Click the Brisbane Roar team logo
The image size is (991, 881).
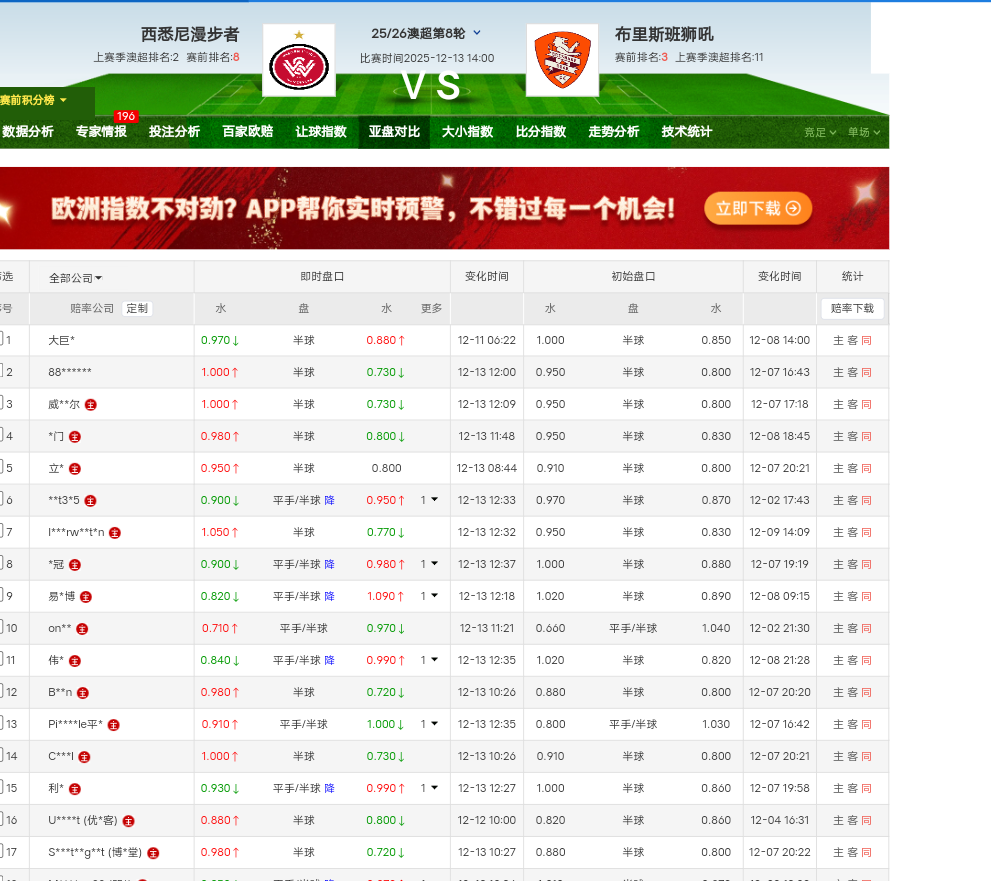562,60
